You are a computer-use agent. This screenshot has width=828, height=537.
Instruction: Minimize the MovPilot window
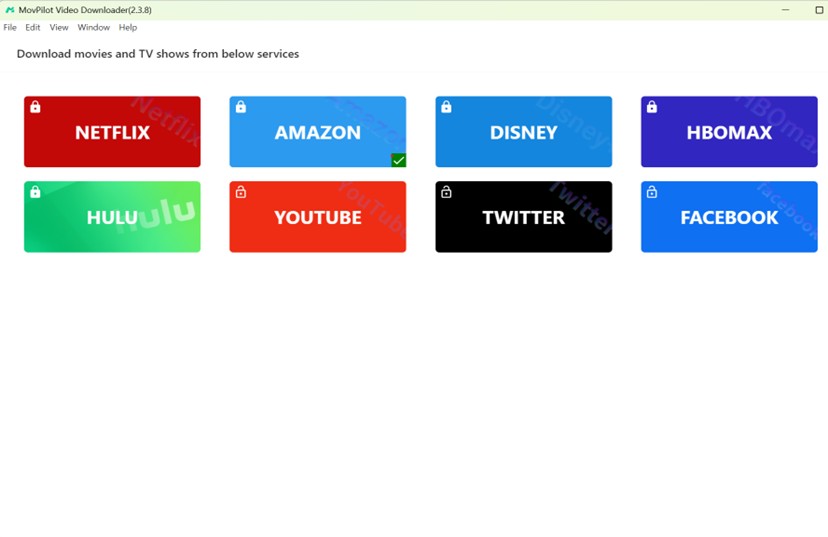point(785,10)
